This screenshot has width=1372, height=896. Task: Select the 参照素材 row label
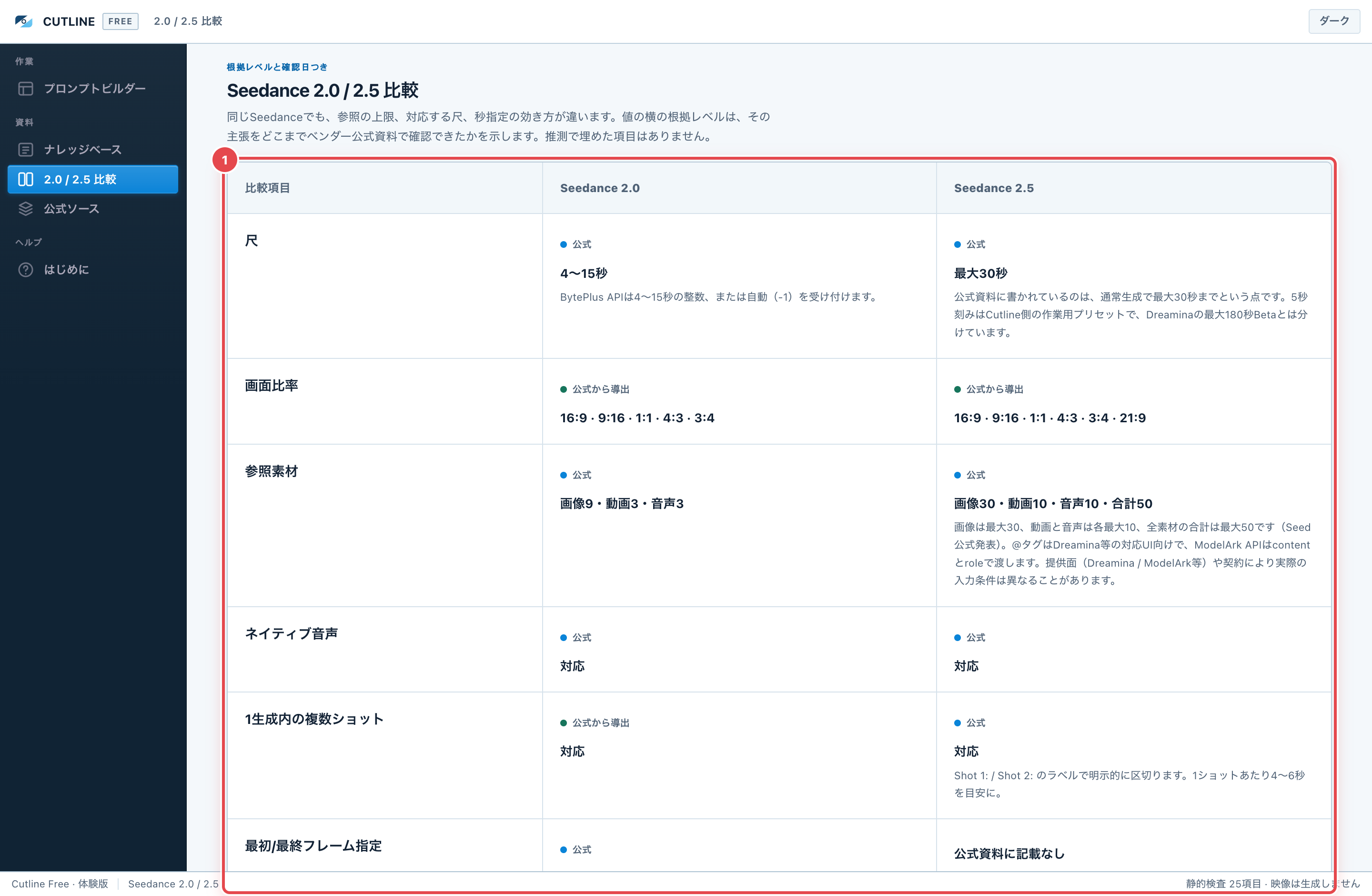[x=272, y=471]
